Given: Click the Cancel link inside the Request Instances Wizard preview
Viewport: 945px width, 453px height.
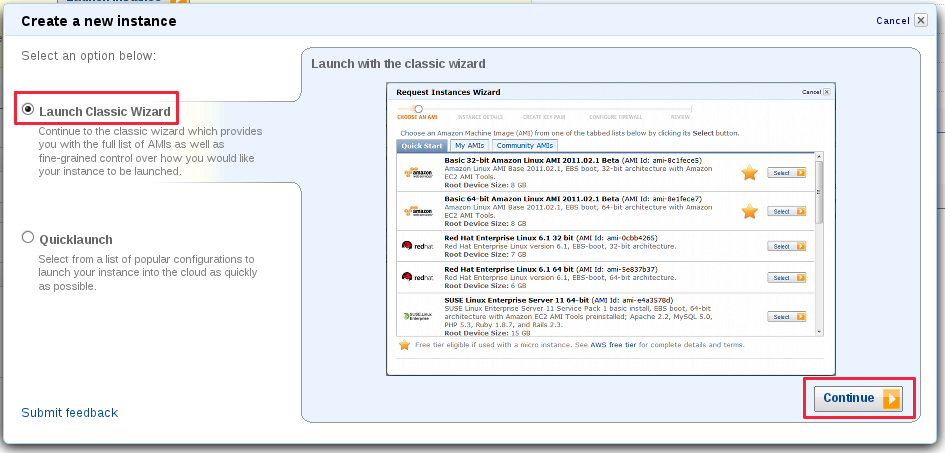Looking at the screenshot, I should click(x=811, y=92).
